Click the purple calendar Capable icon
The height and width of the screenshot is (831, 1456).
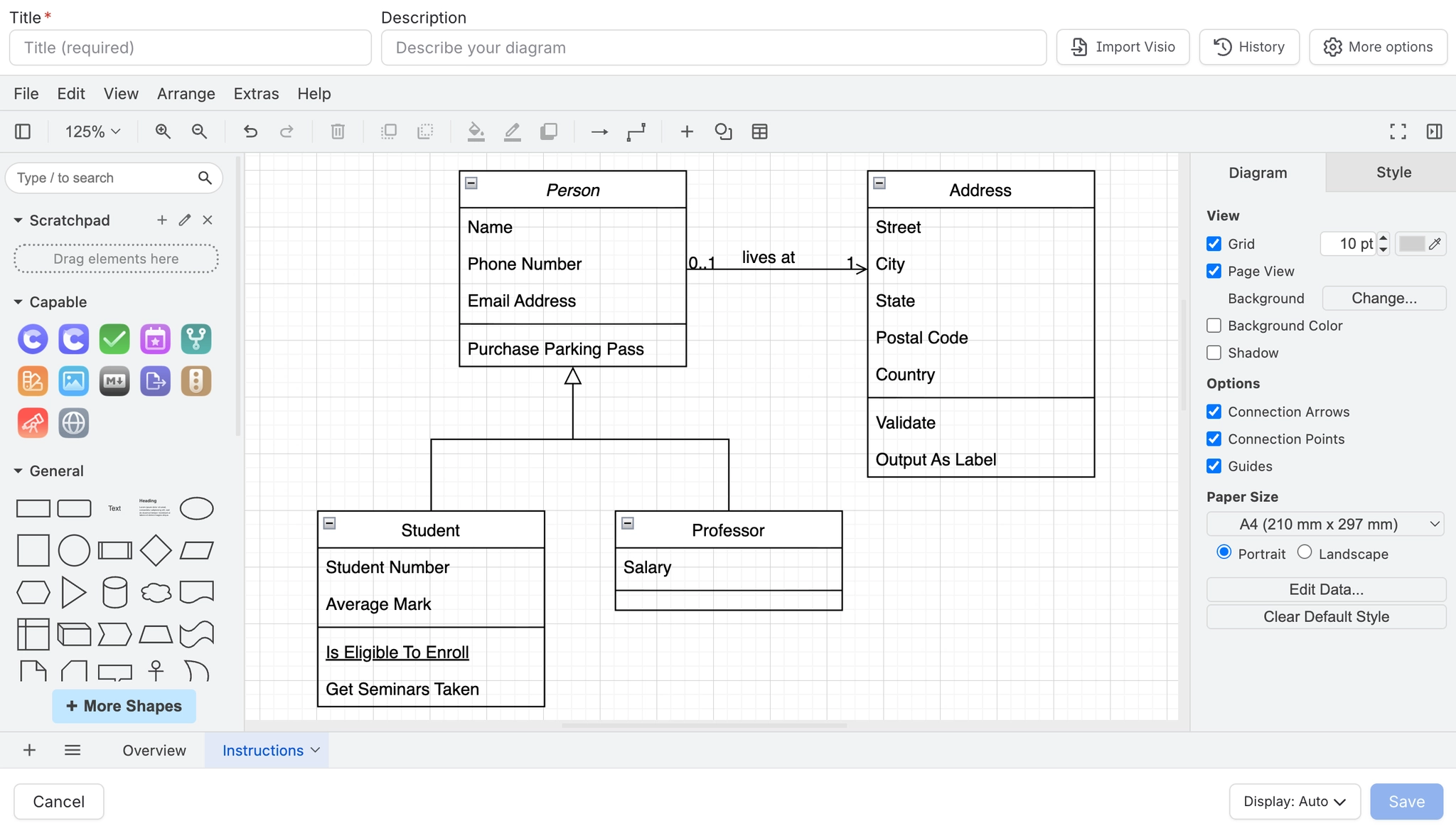(x=155, y=339)
